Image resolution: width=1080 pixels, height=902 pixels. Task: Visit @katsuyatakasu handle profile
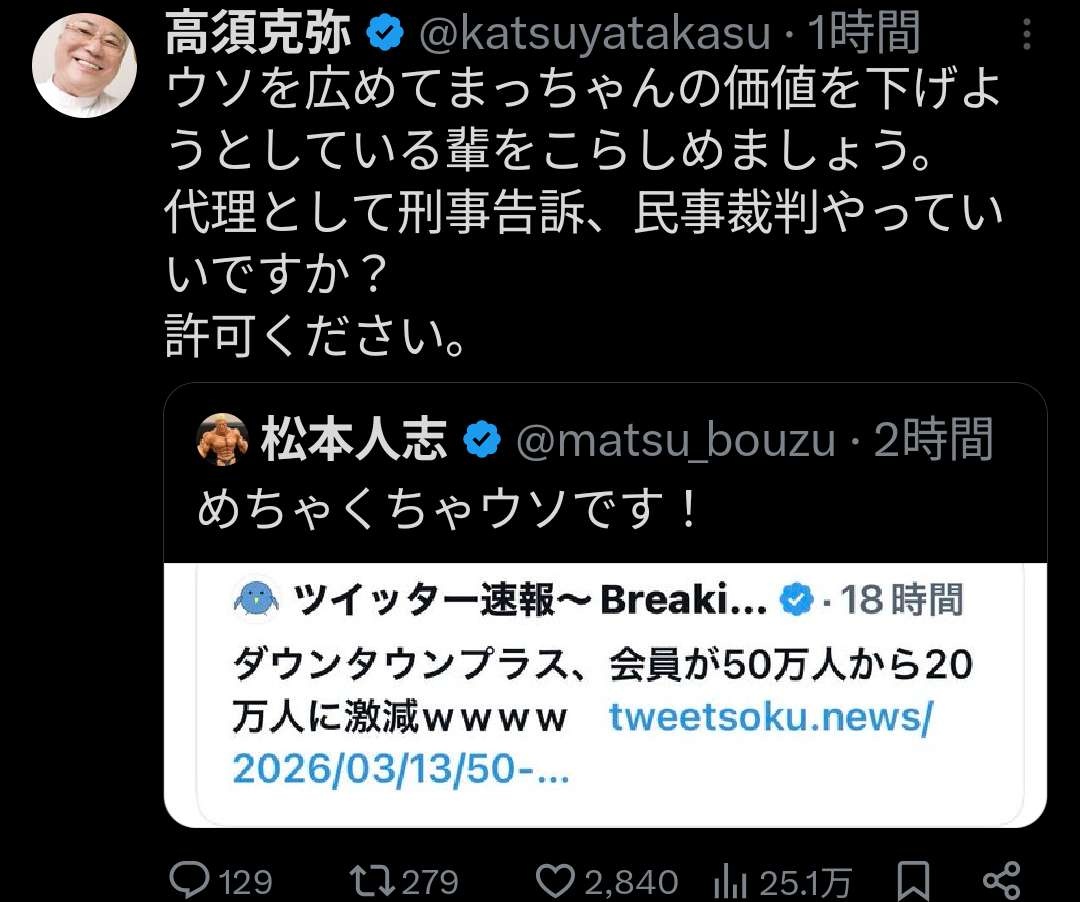point(594,34)
